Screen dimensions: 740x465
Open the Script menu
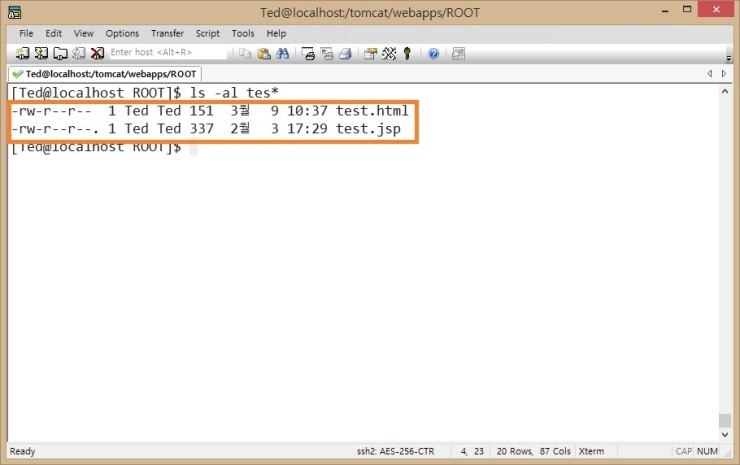(207, 33)
